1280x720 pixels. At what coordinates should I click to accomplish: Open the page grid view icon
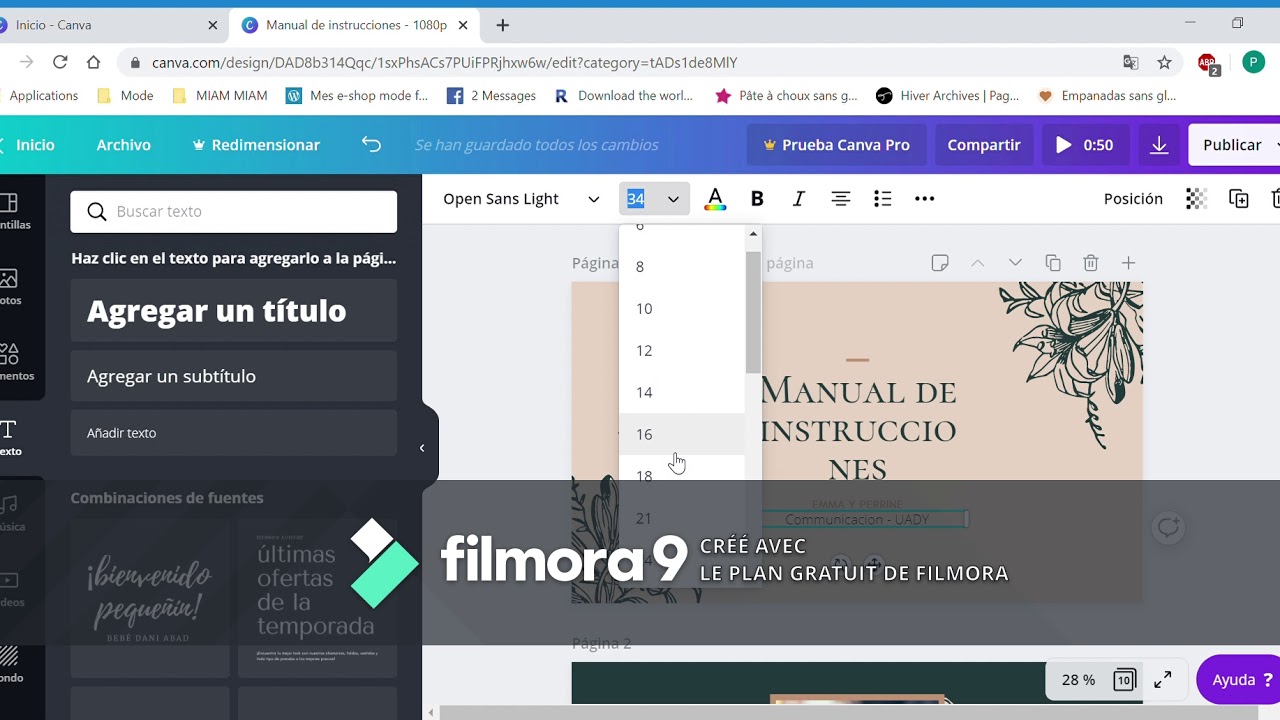pos(1124,680)
